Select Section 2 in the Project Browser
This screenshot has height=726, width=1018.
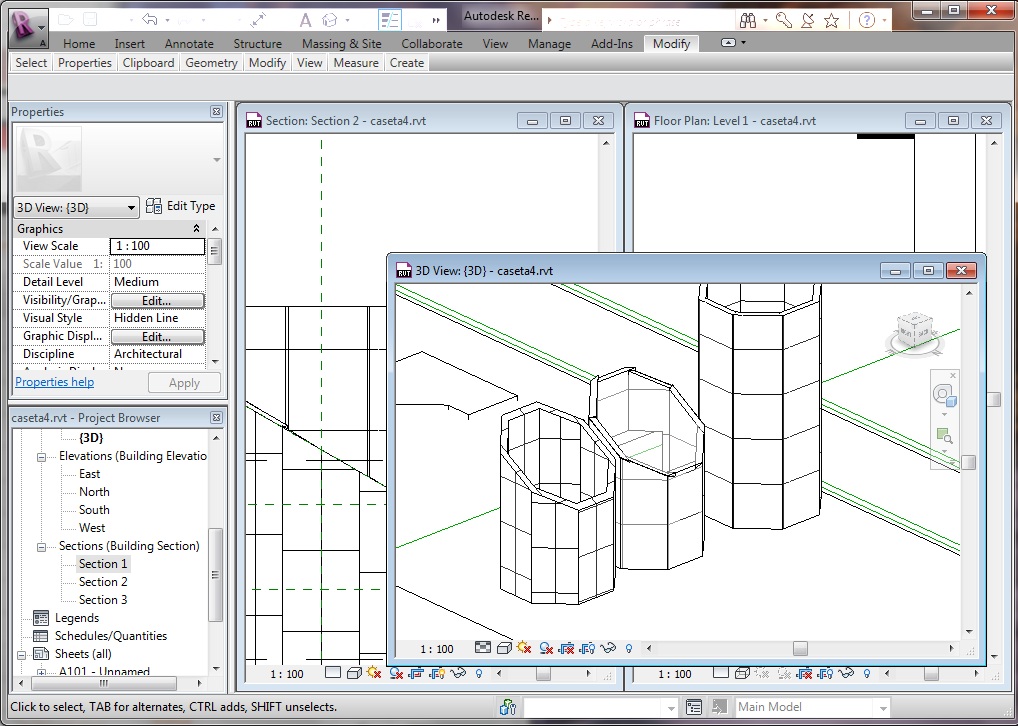tap(103, 582)
